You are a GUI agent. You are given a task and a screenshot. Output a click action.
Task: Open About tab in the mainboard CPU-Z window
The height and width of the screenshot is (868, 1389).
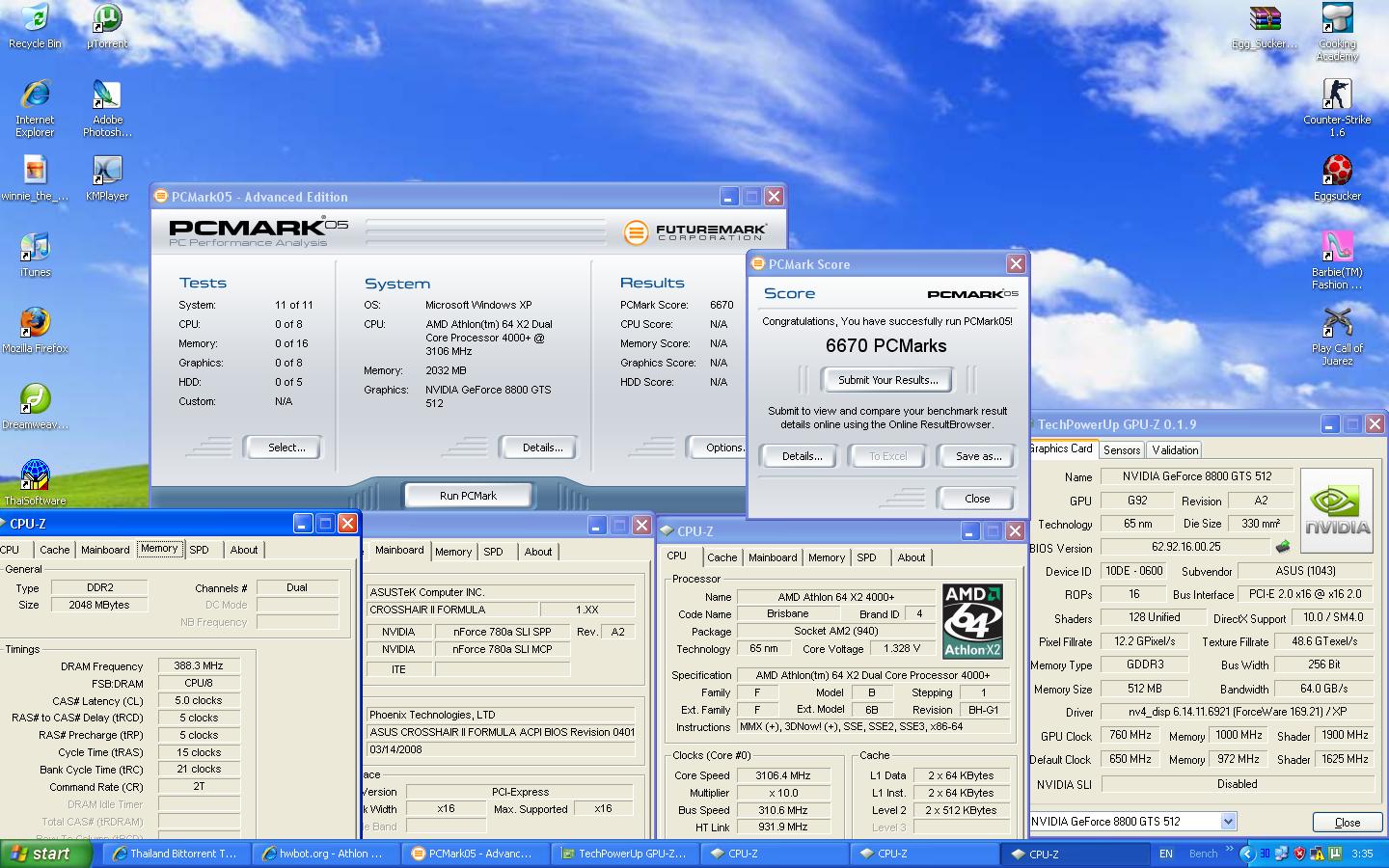pos(538,552)
